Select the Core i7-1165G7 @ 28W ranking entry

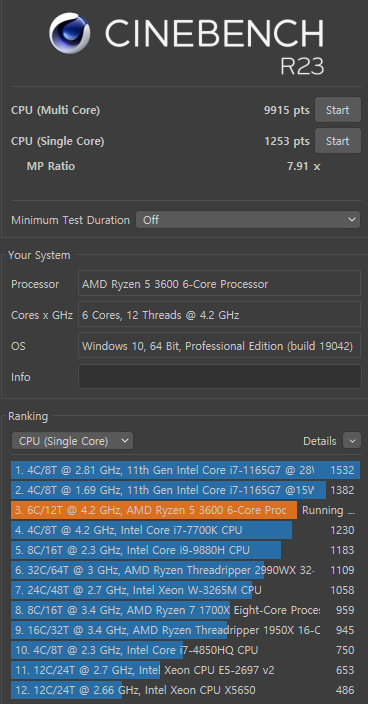pos(185,471)
